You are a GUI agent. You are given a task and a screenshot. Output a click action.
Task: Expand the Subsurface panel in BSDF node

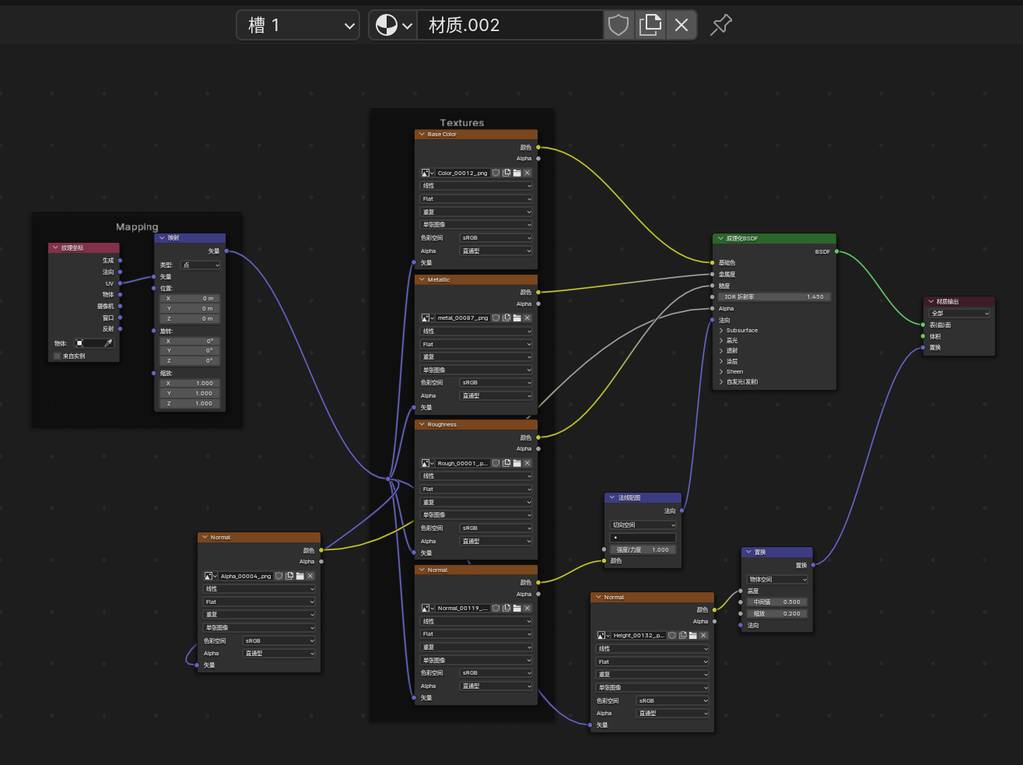click(721, 330)
